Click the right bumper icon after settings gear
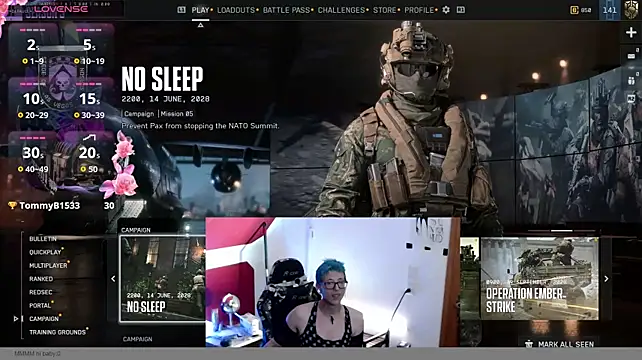 461,9
